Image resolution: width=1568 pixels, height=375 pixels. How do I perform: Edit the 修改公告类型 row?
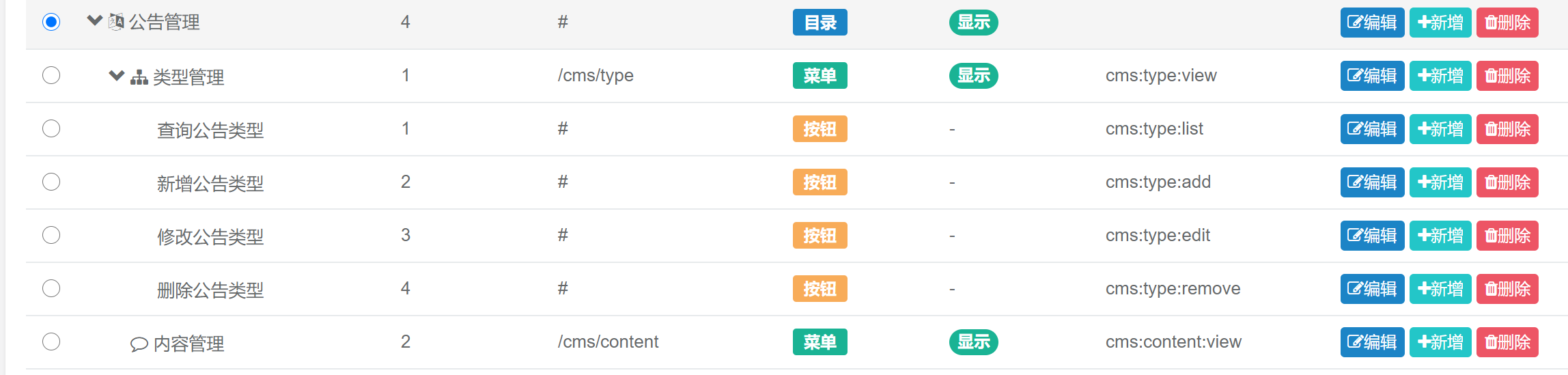(1372, 236)
